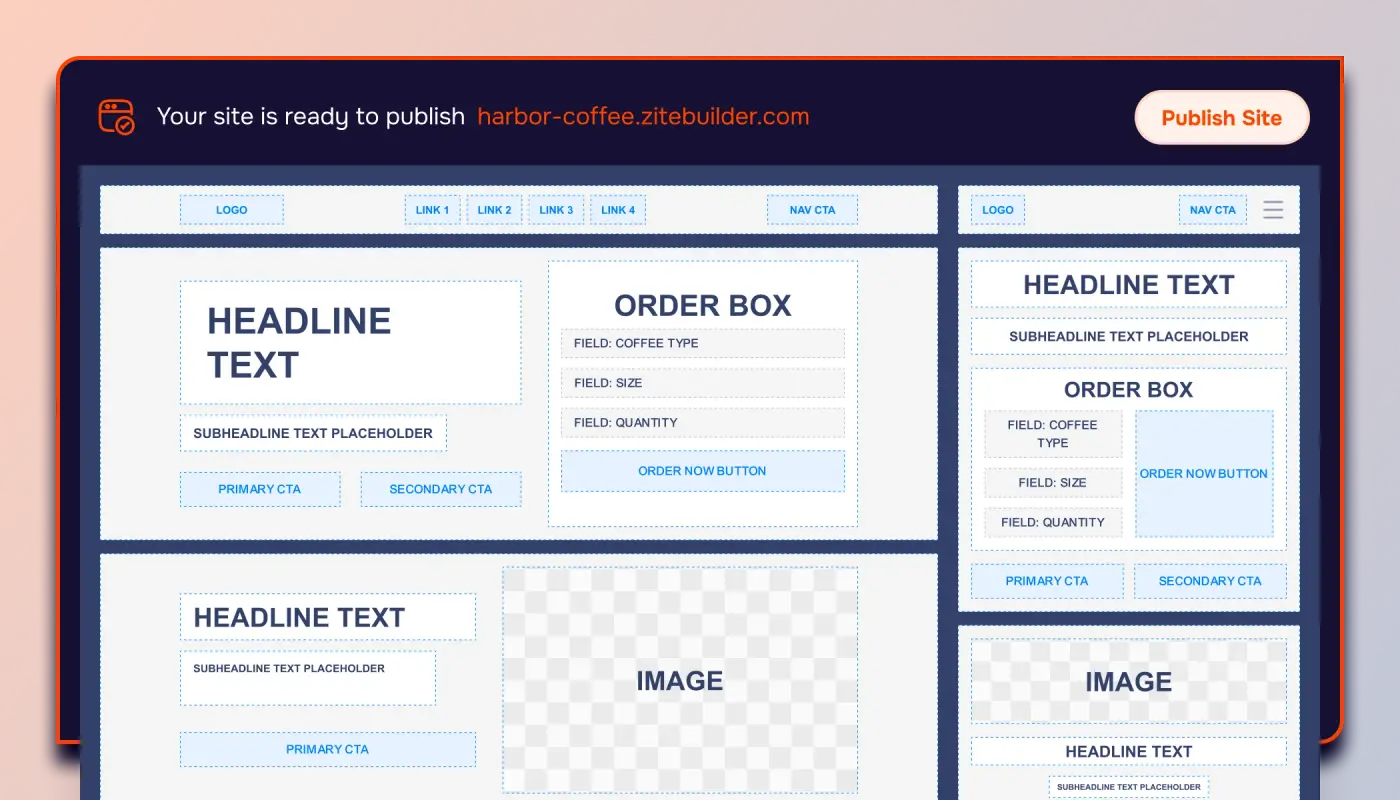Screen dimensions: 1400x800
Task: Click the desktop FIELD: SIZE input
Action: pos(703,383)
